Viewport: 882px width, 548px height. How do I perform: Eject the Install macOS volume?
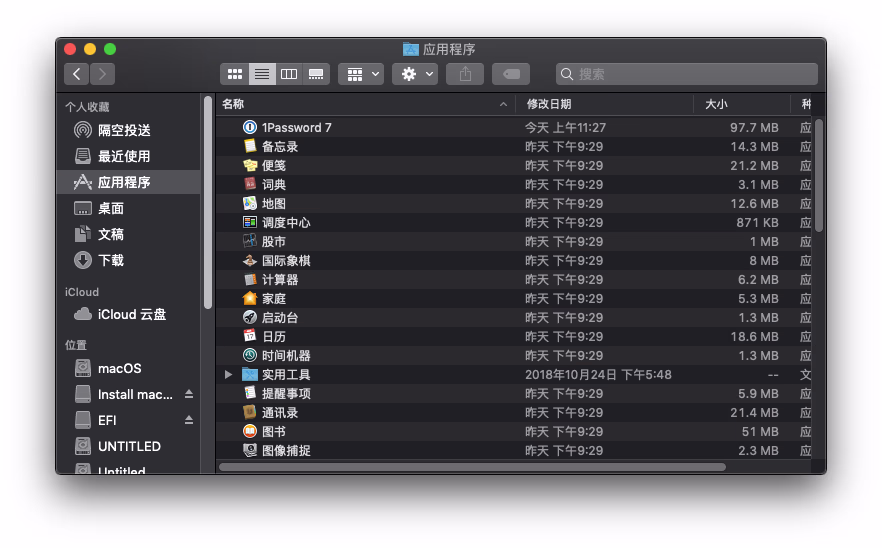coord(189,395)
